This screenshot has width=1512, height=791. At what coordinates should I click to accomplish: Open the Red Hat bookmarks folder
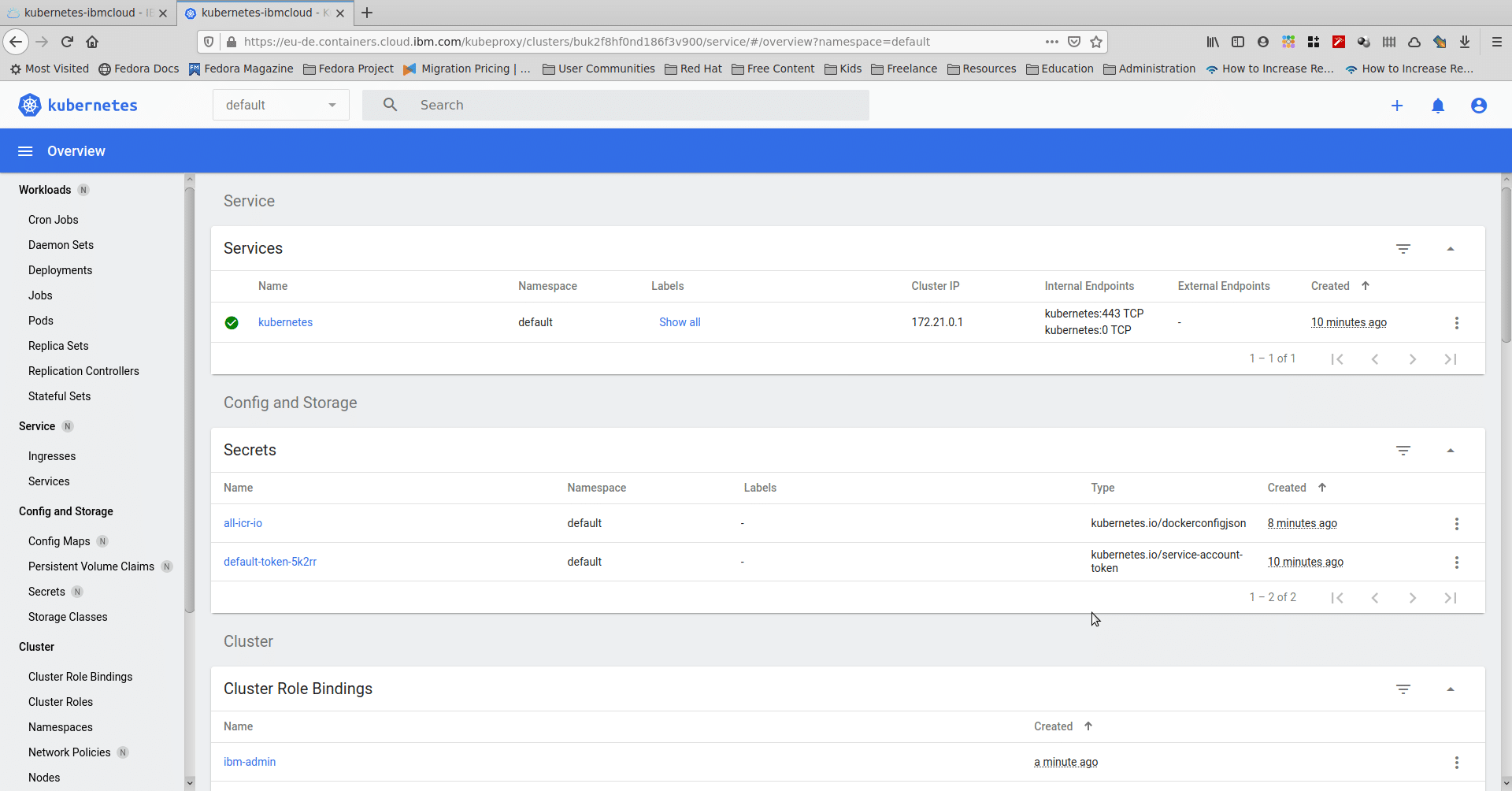tap(693, 69)
